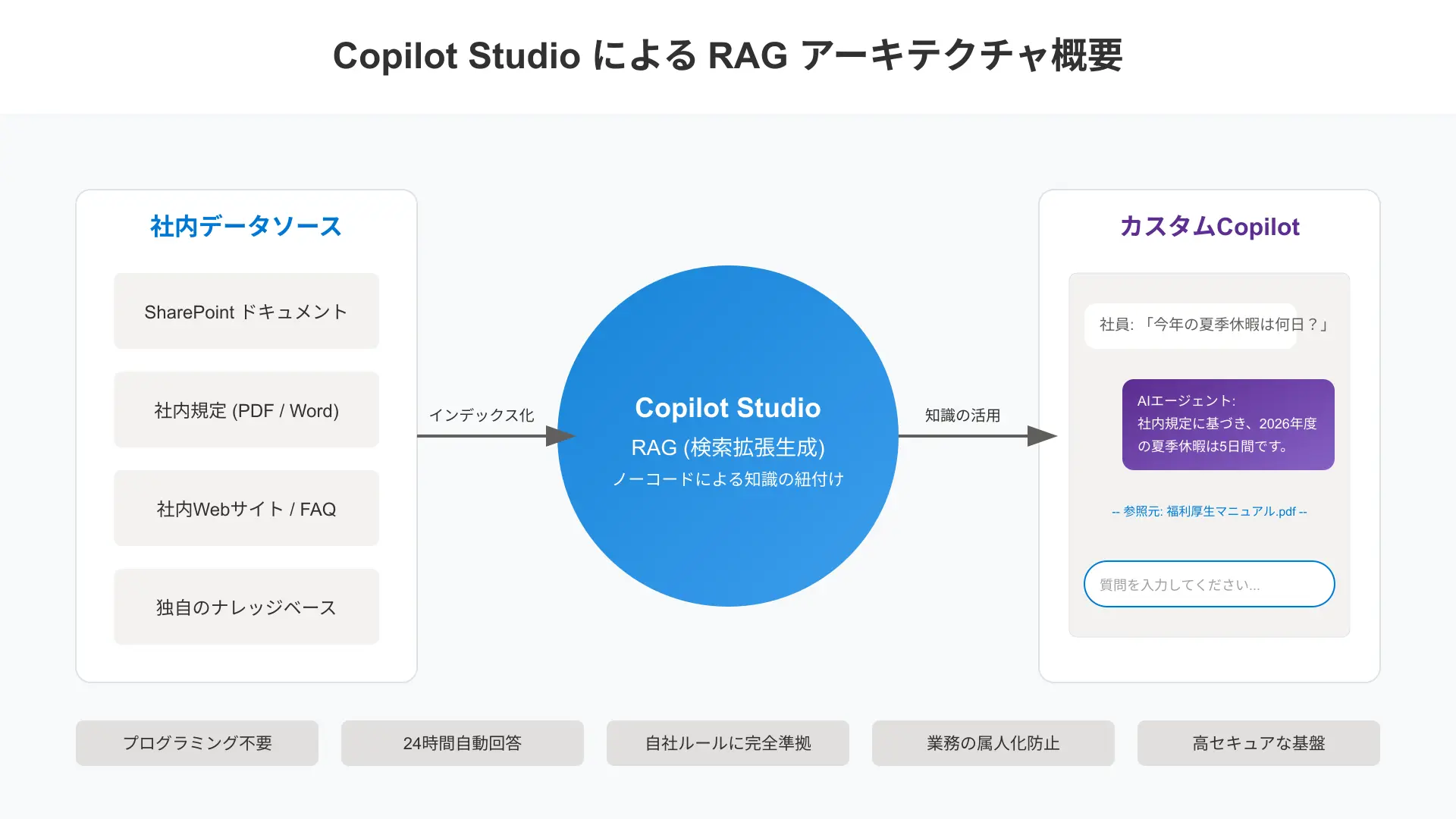1456x819 pixels.
Task: Click the プログラミング不要 tag
Action: [x=197, y=743]
